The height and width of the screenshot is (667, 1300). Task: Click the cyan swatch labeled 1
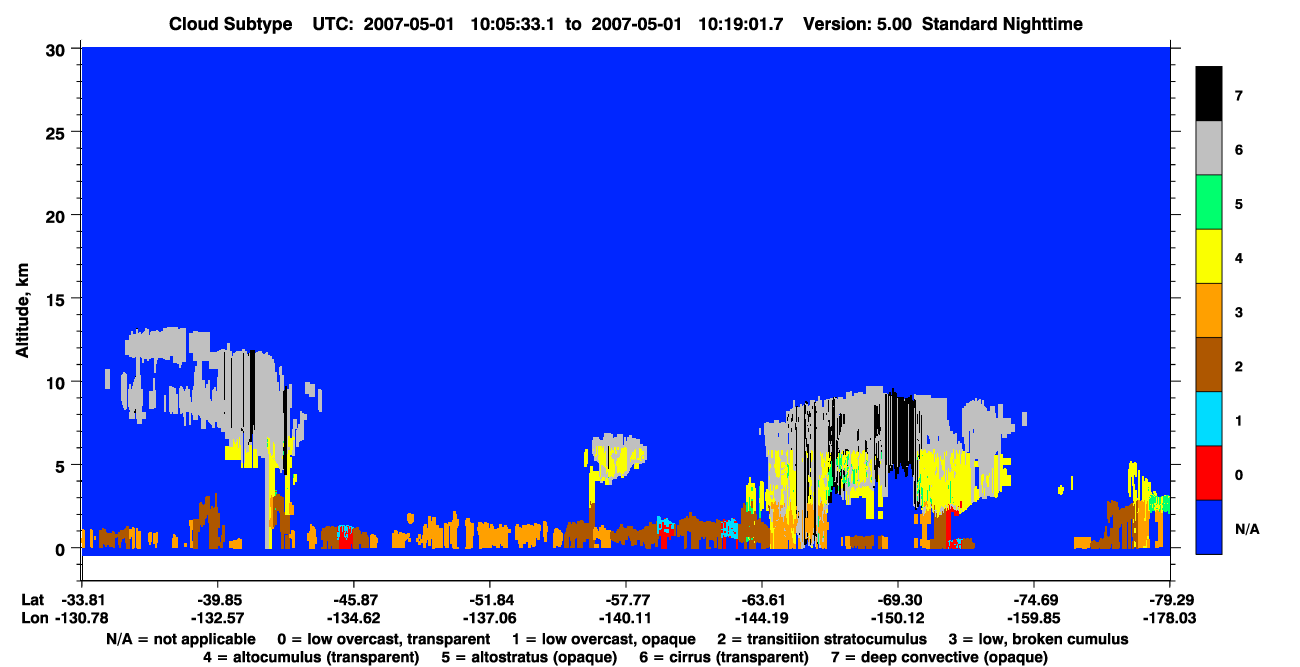click(1209, 419)
